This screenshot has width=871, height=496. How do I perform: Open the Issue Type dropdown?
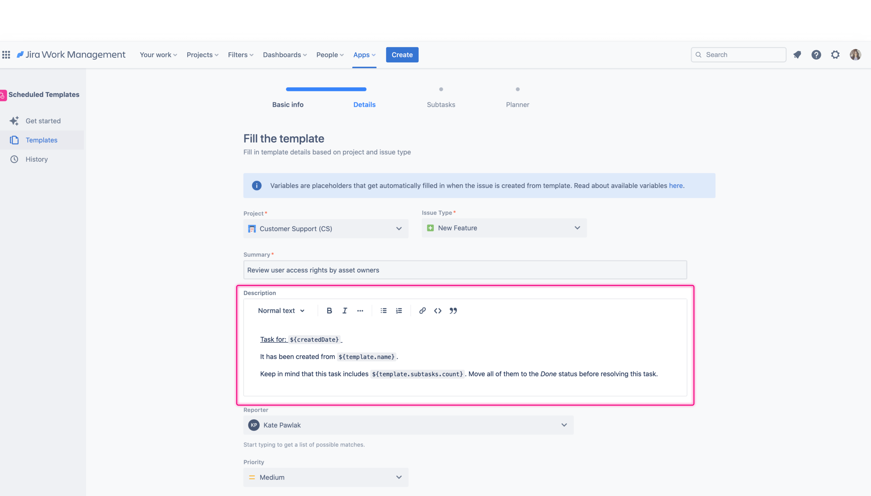point(503,228)
